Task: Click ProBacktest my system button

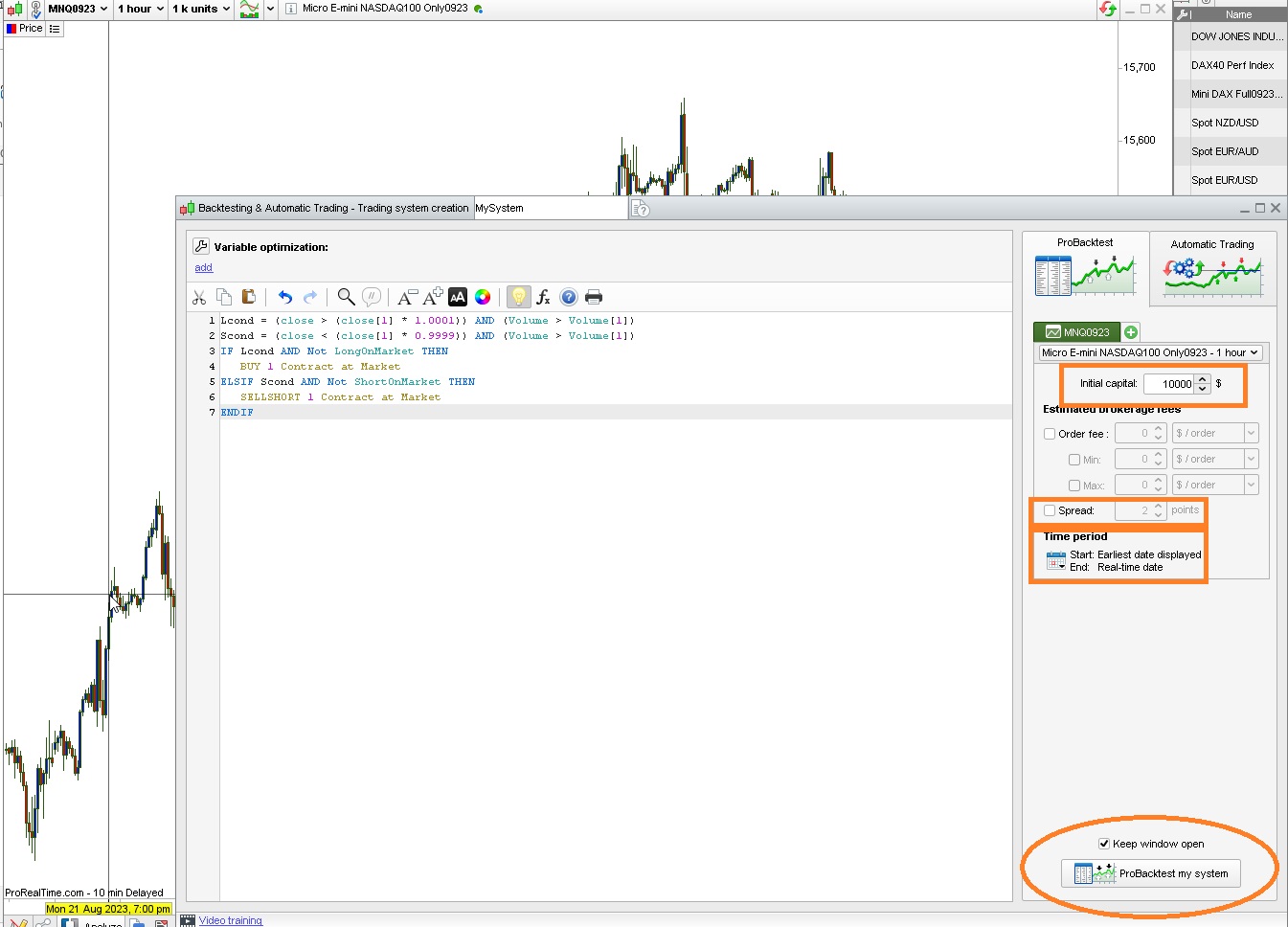Action: (x=1151, y=873)
